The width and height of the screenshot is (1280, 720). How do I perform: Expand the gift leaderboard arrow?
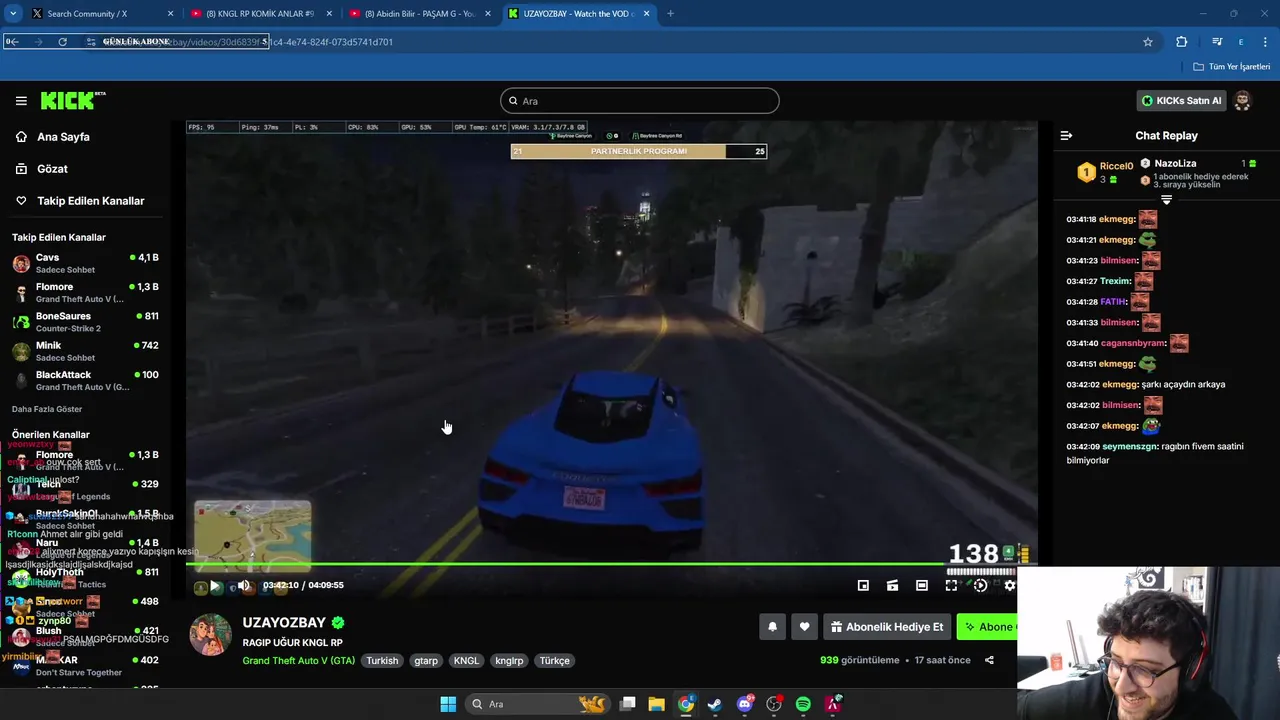coord(1166,200)
